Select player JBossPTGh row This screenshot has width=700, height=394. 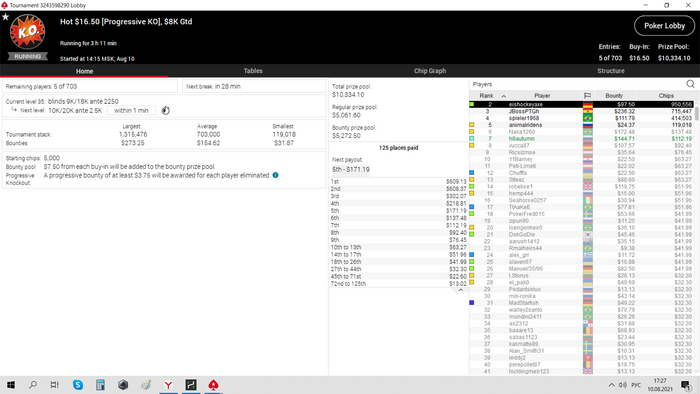click(582, 111)
